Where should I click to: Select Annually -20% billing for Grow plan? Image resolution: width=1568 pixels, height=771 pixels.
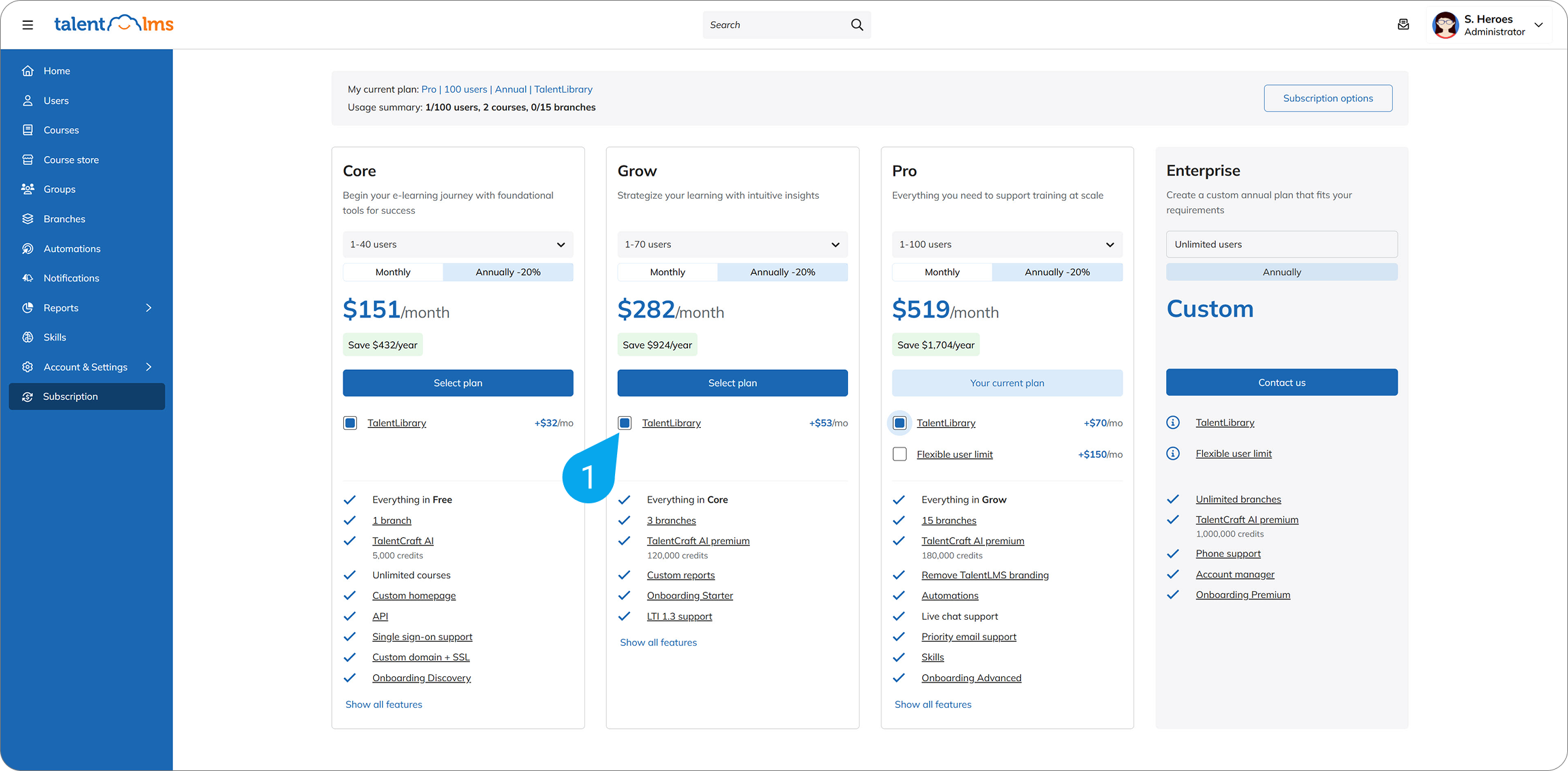[783, 272]
